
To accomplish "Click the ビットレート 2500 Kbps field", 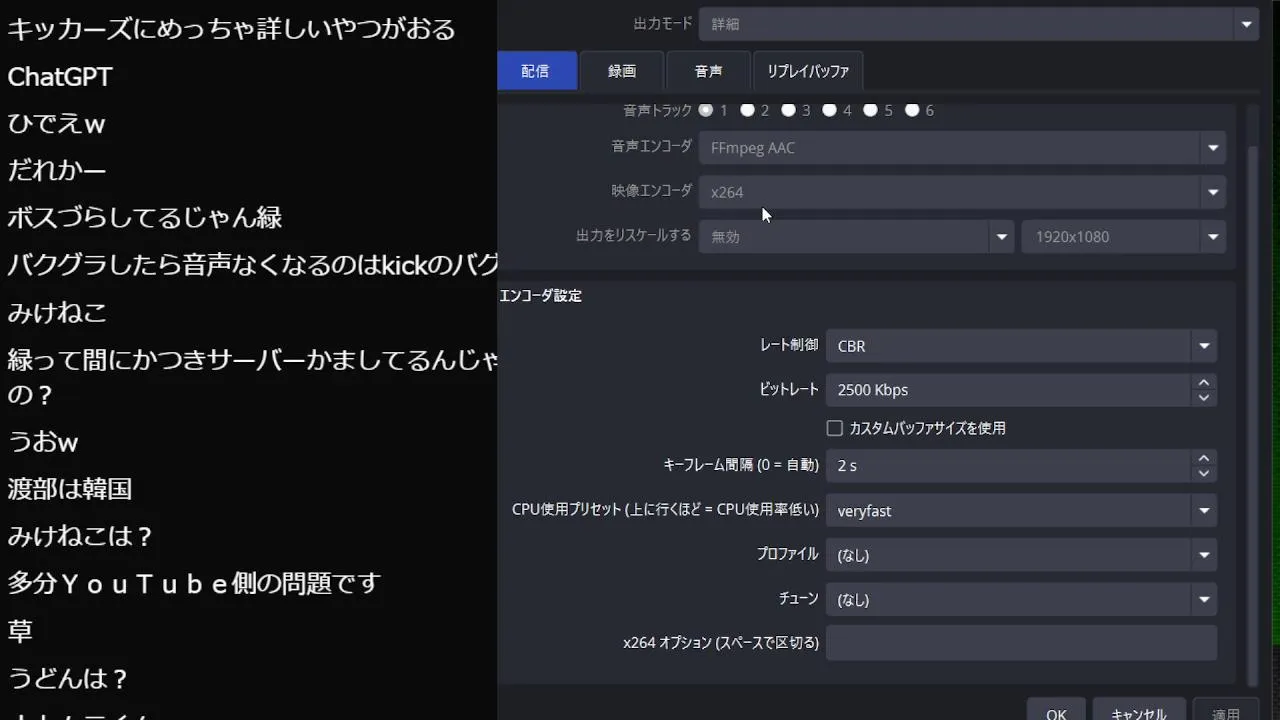I will (1008, 390).
